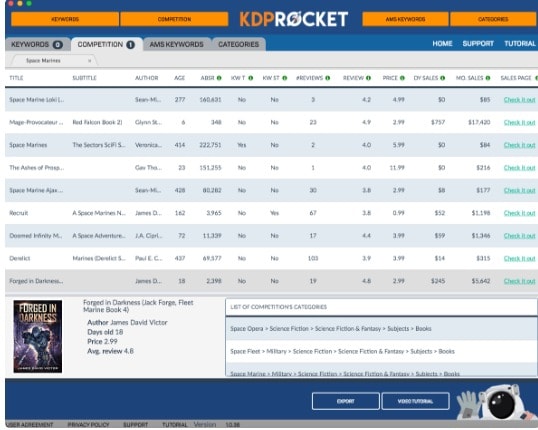
Task: Open Privacy Policy in footer
Action: point(88,425)
